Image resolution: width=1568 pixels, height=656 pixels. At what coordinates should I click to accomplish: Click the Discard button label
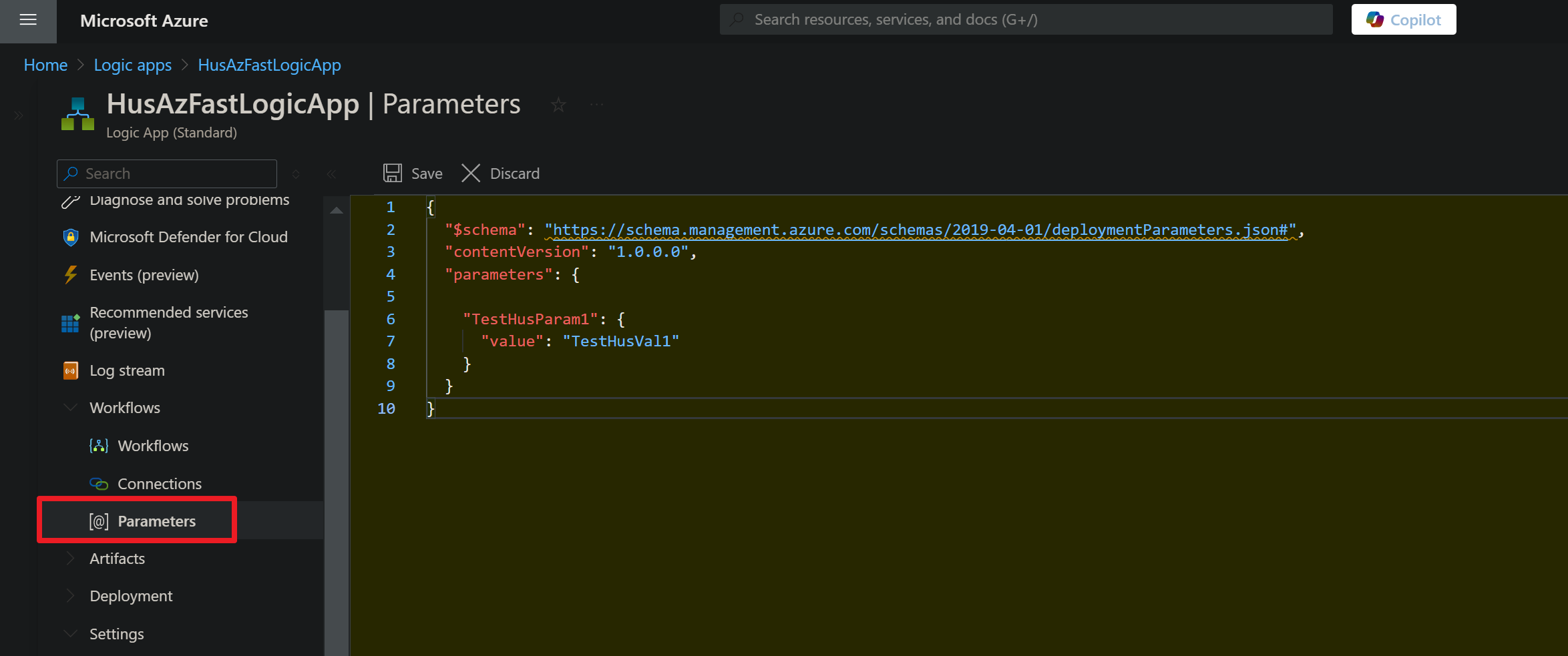[515, 174]
